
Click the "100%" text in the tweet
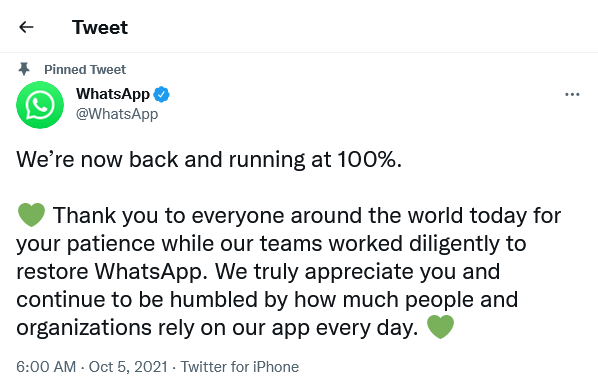coord(367,159)
